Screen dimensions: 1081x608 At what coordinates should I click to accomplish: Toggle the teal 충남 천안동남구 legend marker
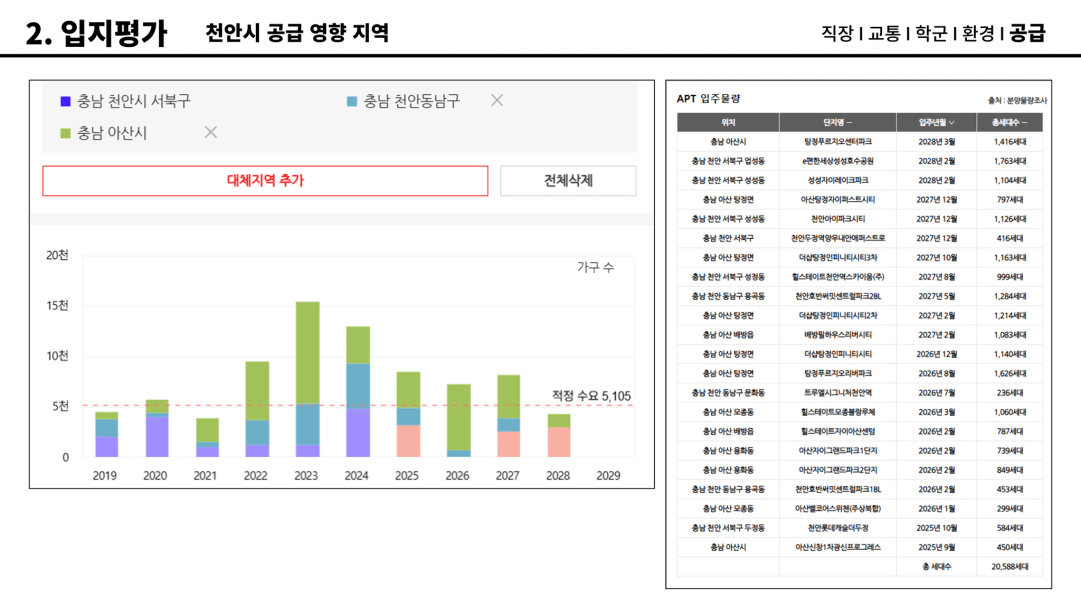pyautogui.click(x=352, y=101)
